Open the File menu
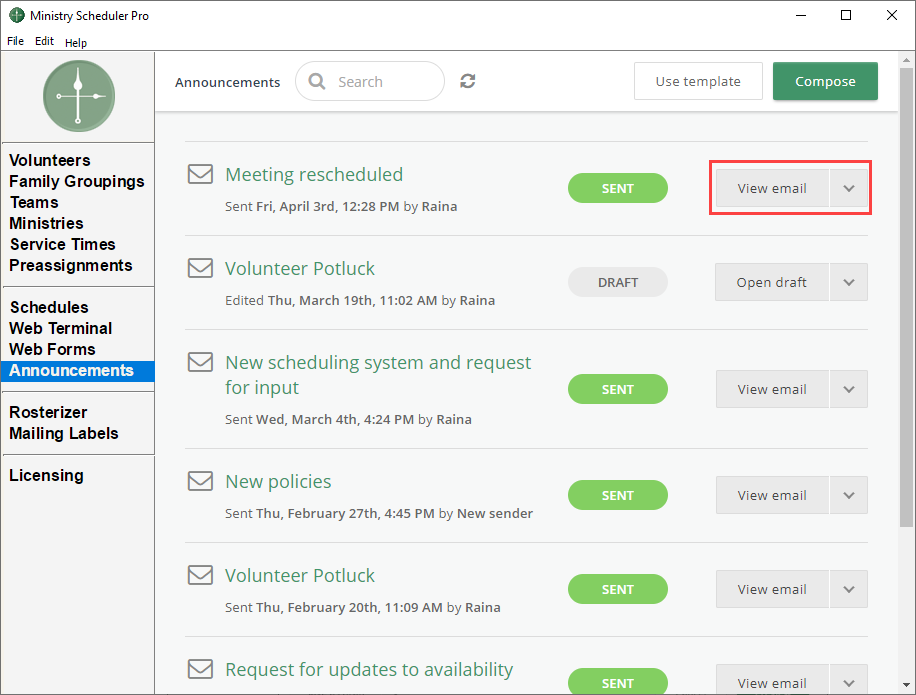The height and width of the screenshot is (695, 916). 15,42
